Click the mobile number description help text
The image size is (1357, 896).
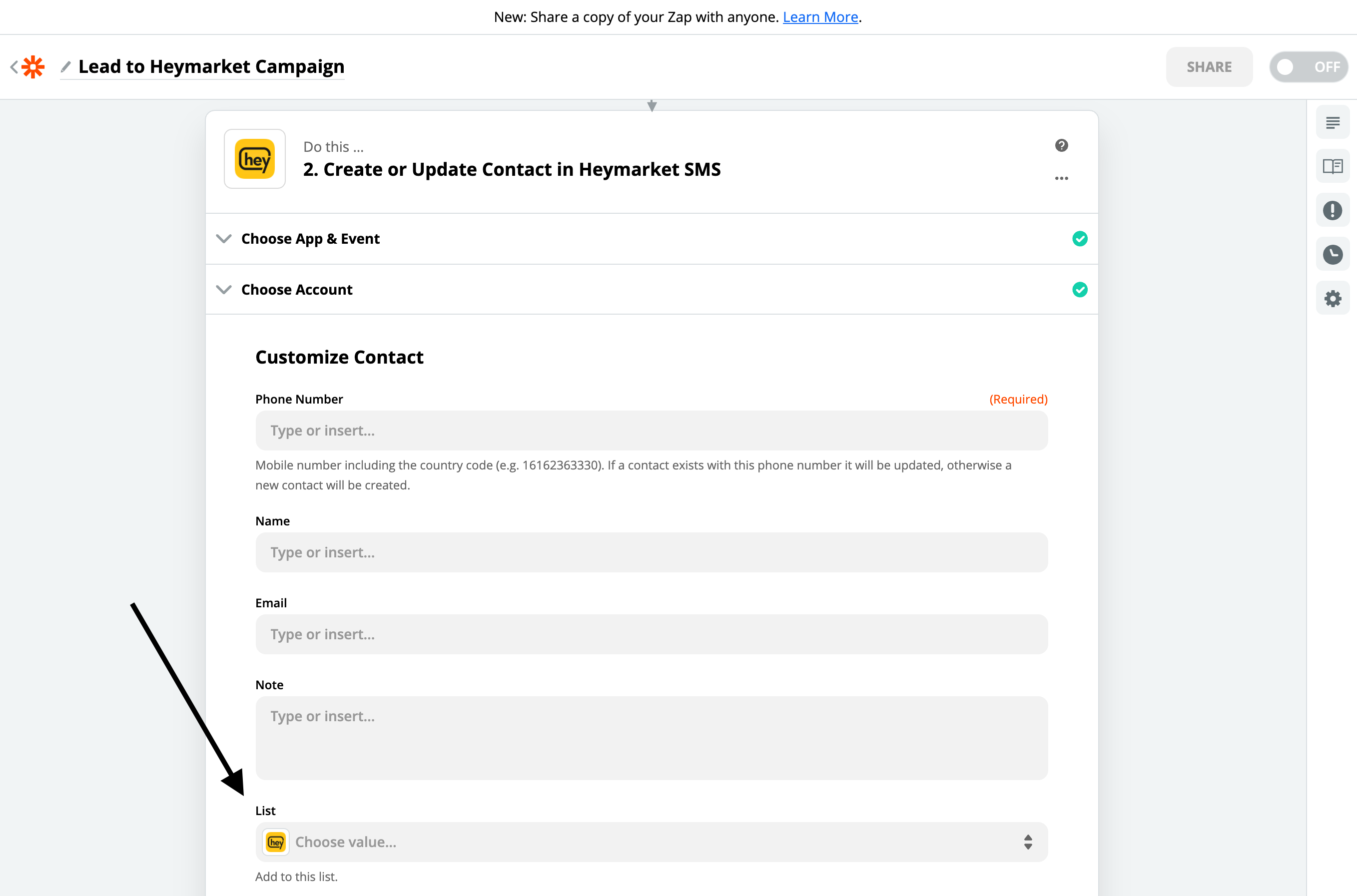pyautogui.click(x=634, y=475)
